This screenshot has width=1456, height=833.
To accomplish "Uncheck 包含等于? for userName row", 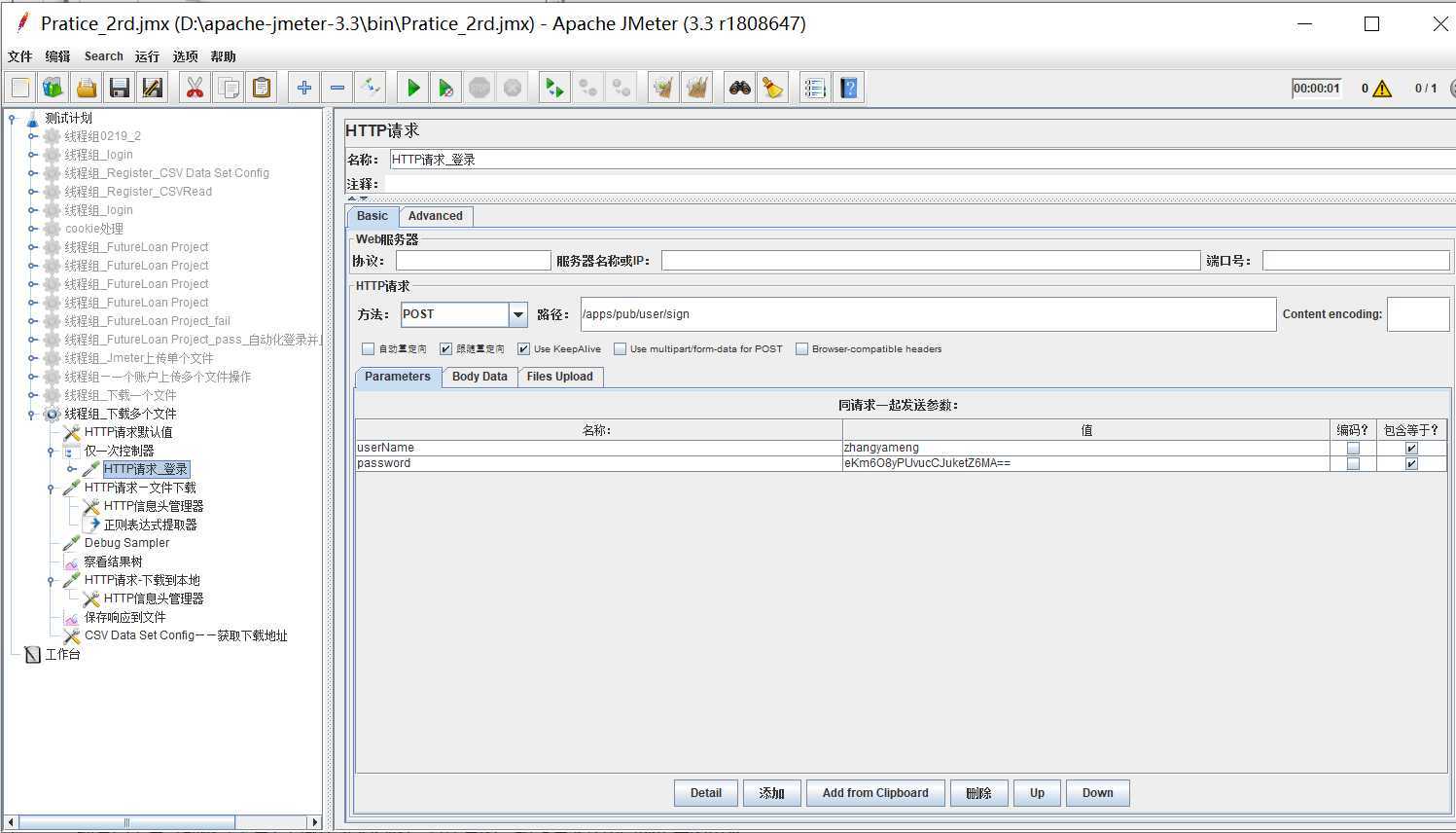I will click(x=1411, y=448).
